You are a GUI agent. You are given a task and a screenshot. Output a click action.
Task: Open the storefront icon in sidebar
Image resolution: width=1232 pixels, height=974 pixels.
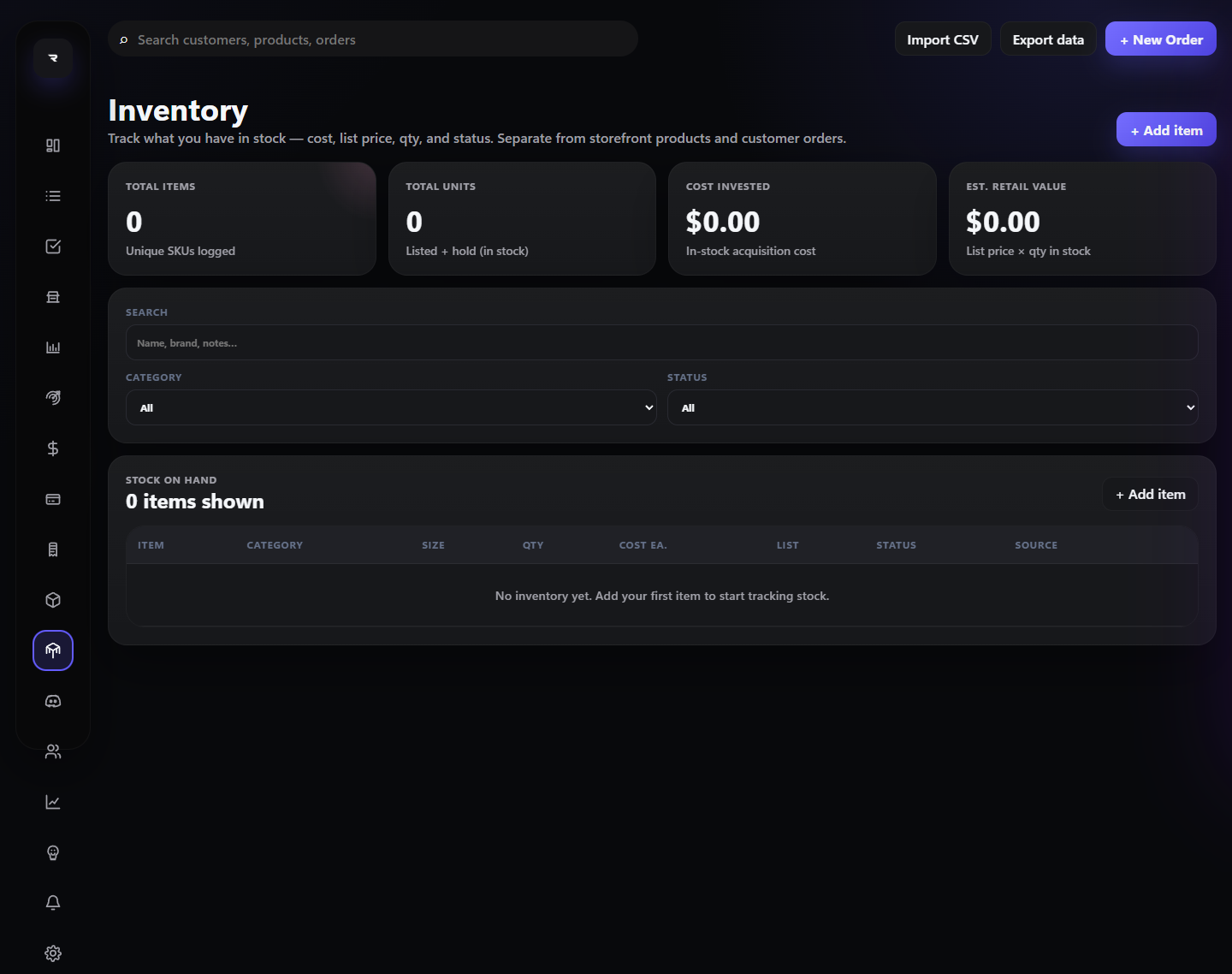click(x=53, y=297)
